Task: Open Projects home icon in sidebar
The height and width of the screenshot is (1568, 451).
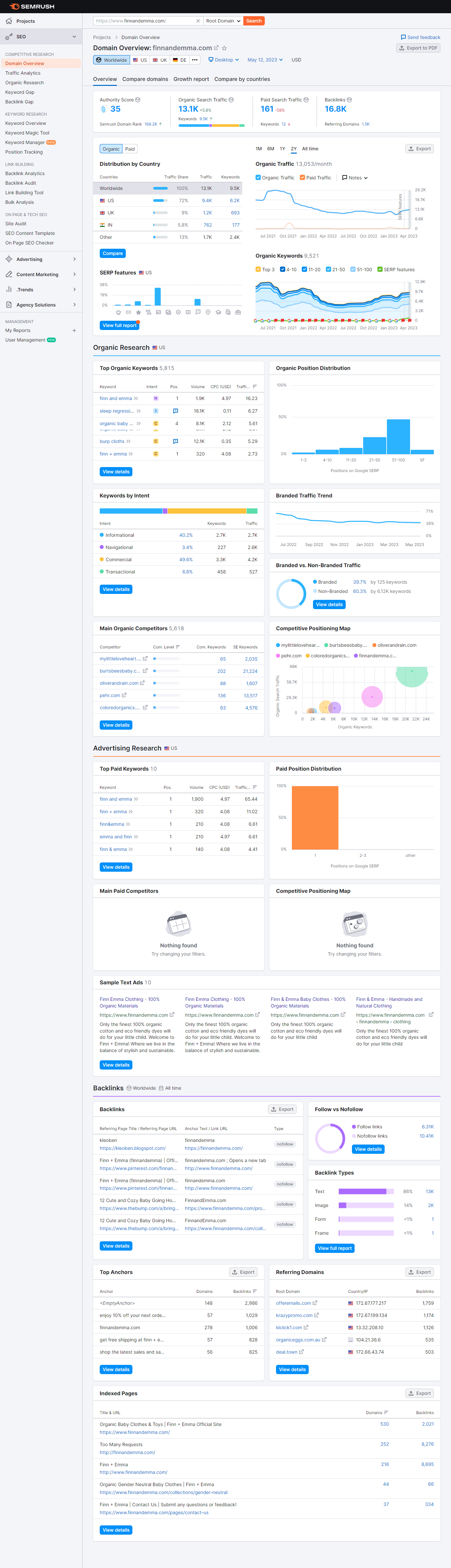Action: point(9,21)
